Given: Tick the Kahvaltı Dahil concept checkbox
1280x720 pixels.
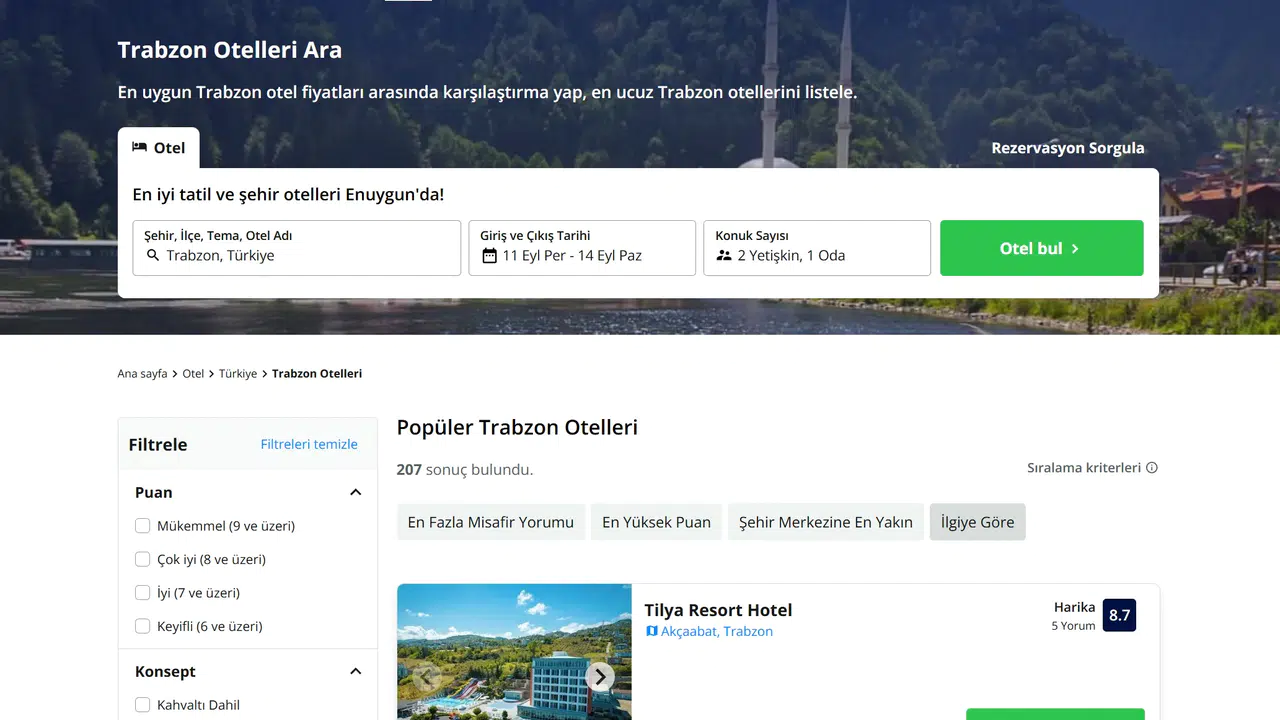Looking at the screenshot, I should point(143,705).
